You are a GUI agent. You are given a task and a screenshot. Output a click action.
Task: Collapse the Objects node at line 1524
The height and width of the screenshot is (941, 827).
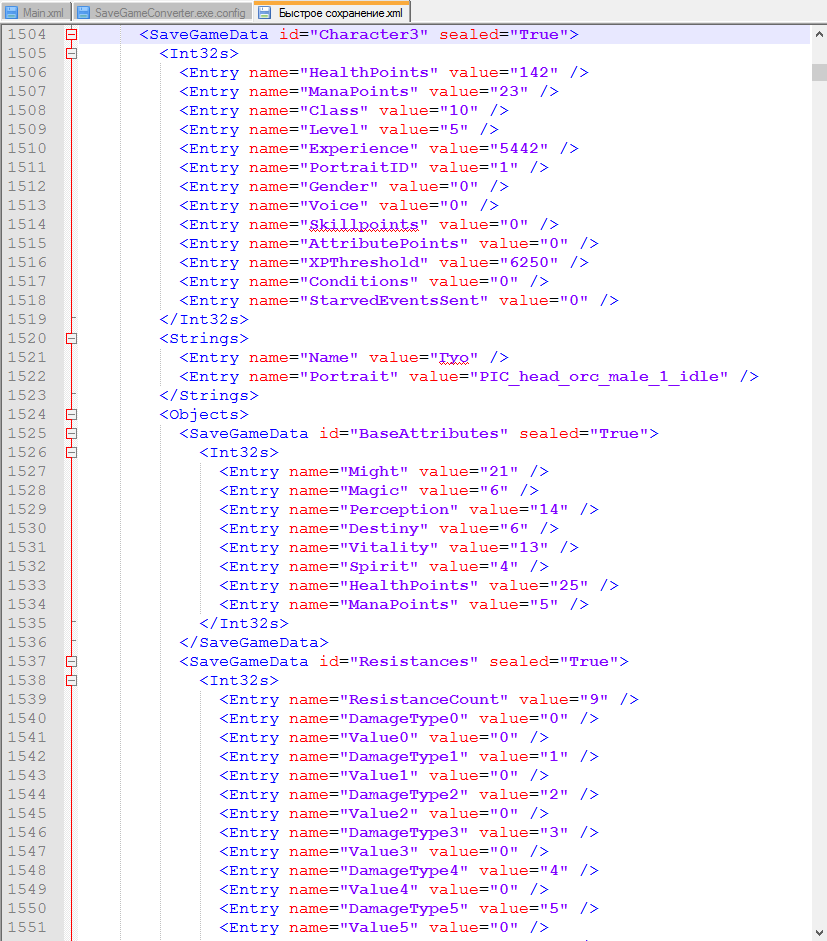pyautogui.click(x=71, y=414)
